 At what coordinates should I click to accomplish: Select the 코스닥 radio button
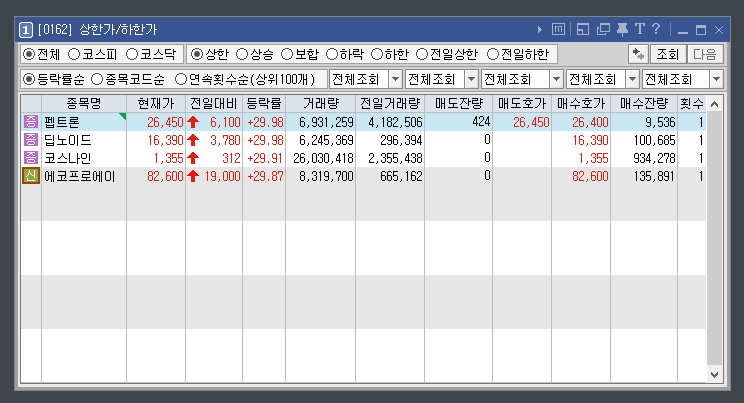point(131,54)
